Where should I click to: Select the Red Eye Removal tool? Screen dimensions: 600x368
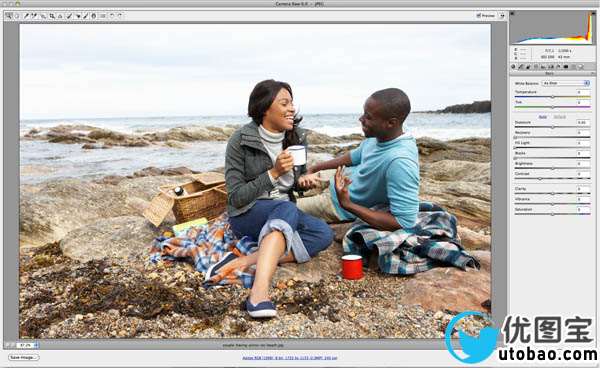click(x=78, y=16)
